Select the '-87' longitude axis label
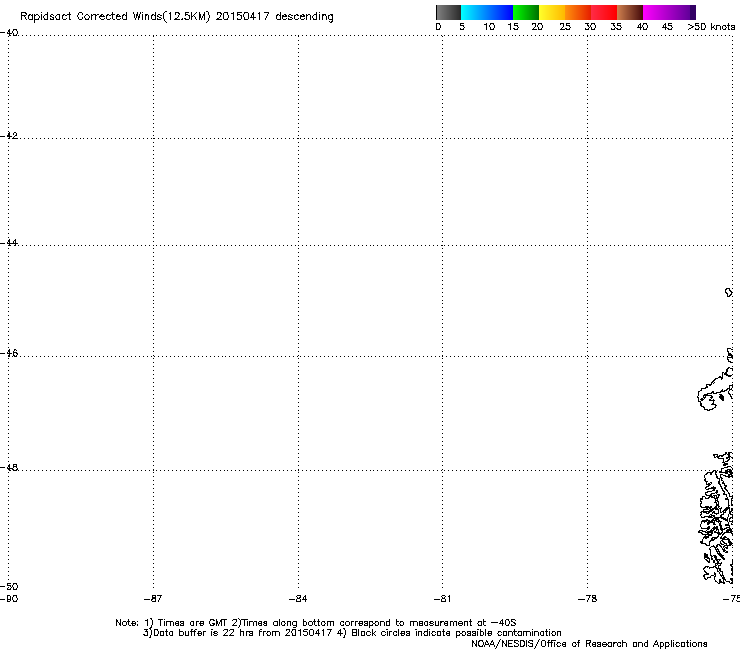Screen dimensions: 740x650 pos(153,599)
